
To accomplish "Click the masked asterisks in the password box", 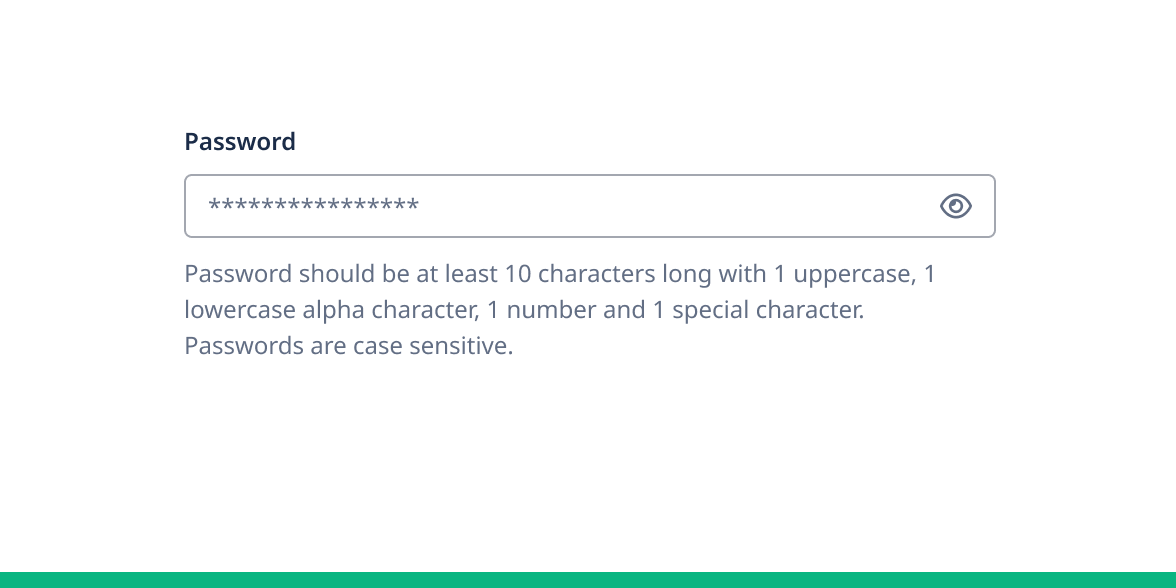I will [313, 207].
